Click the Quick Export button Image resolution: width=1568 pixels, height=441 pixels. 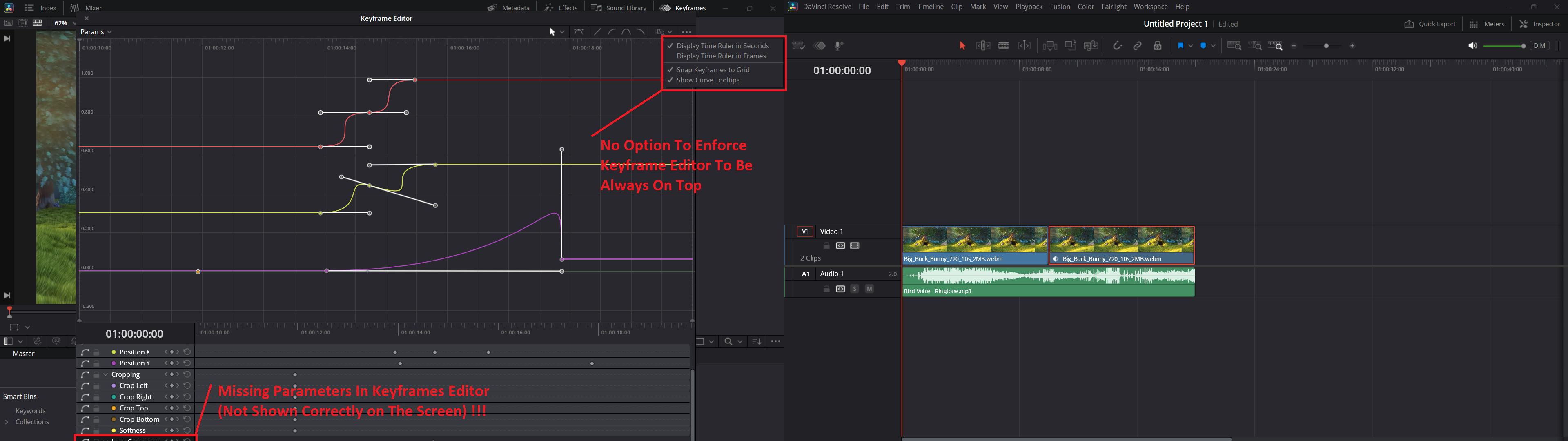[x=1430, y=24]
